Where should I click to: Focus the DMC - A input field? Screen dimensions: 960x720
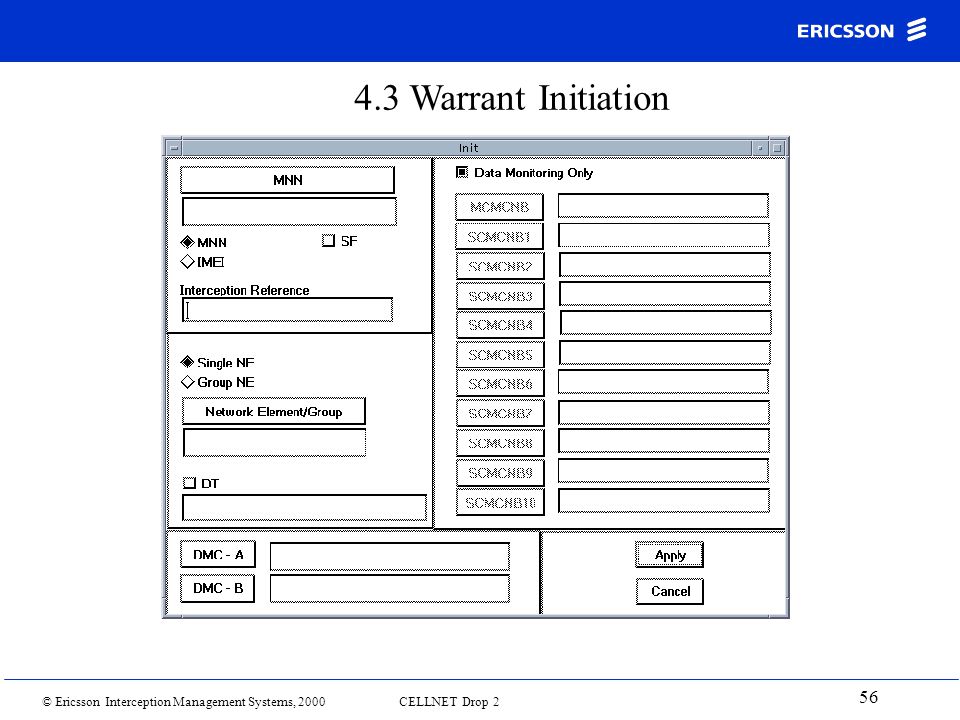click(x=389, y=557)
